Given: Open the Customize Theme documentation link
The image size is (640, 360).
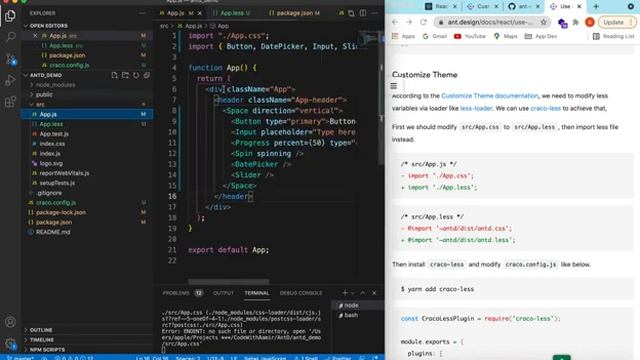Looking at the screenshot, I should pyautogui.click(x=490, y=96).
